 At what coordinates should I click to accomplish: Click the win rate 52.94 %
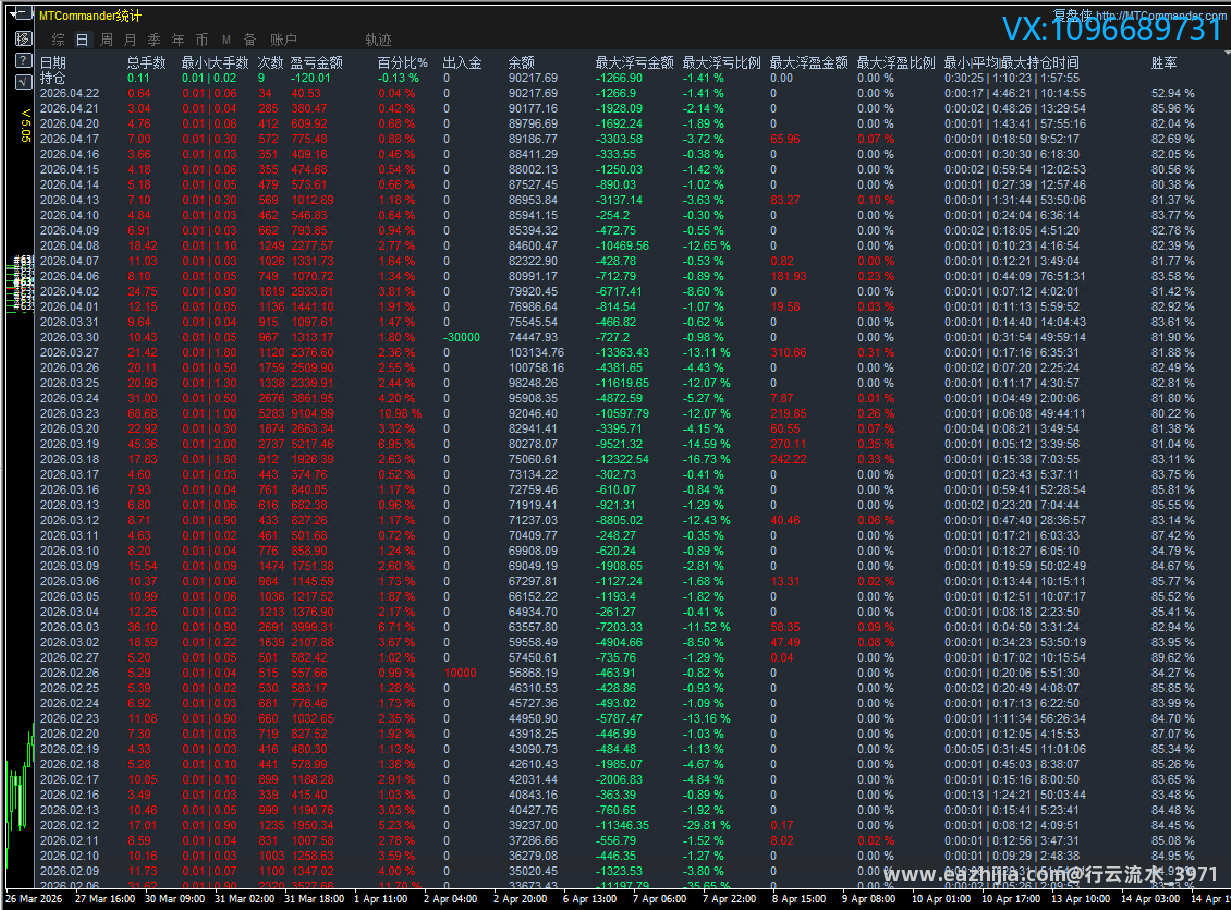point(1173,93)
